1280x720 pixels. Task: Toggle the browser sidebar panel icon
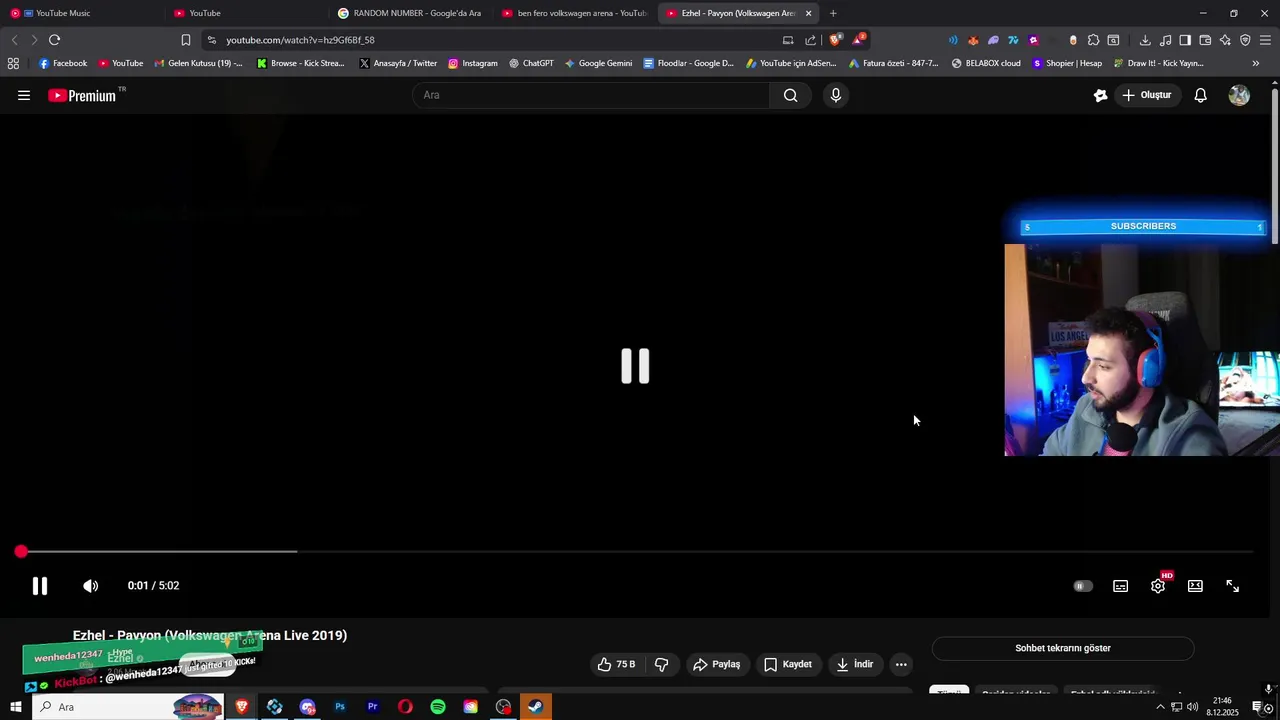[x=1185, y=40]
